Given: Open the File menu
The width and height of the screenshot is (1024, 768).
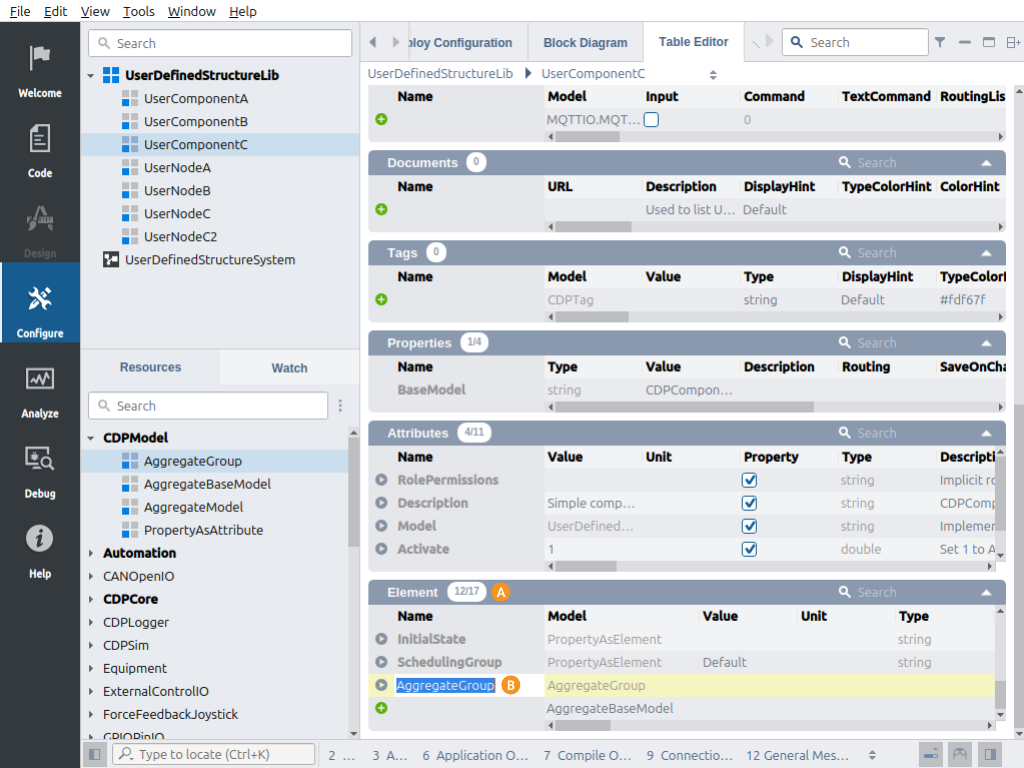Looking at the screenshot, I should coord(20,11).
